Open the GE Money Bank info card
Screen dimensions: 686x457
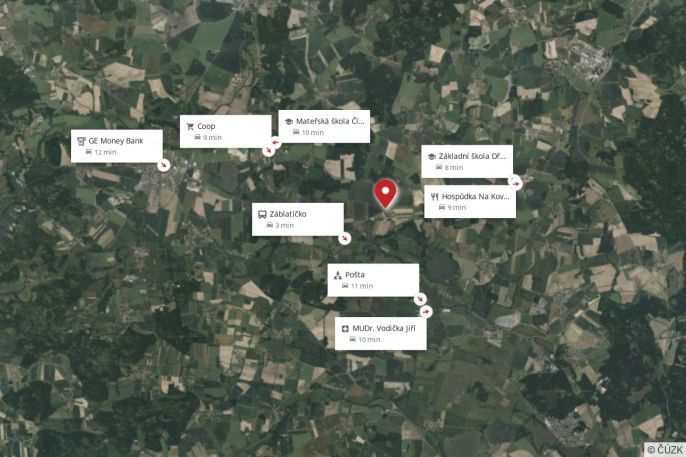pyautogui.click(x=117, y=146)
